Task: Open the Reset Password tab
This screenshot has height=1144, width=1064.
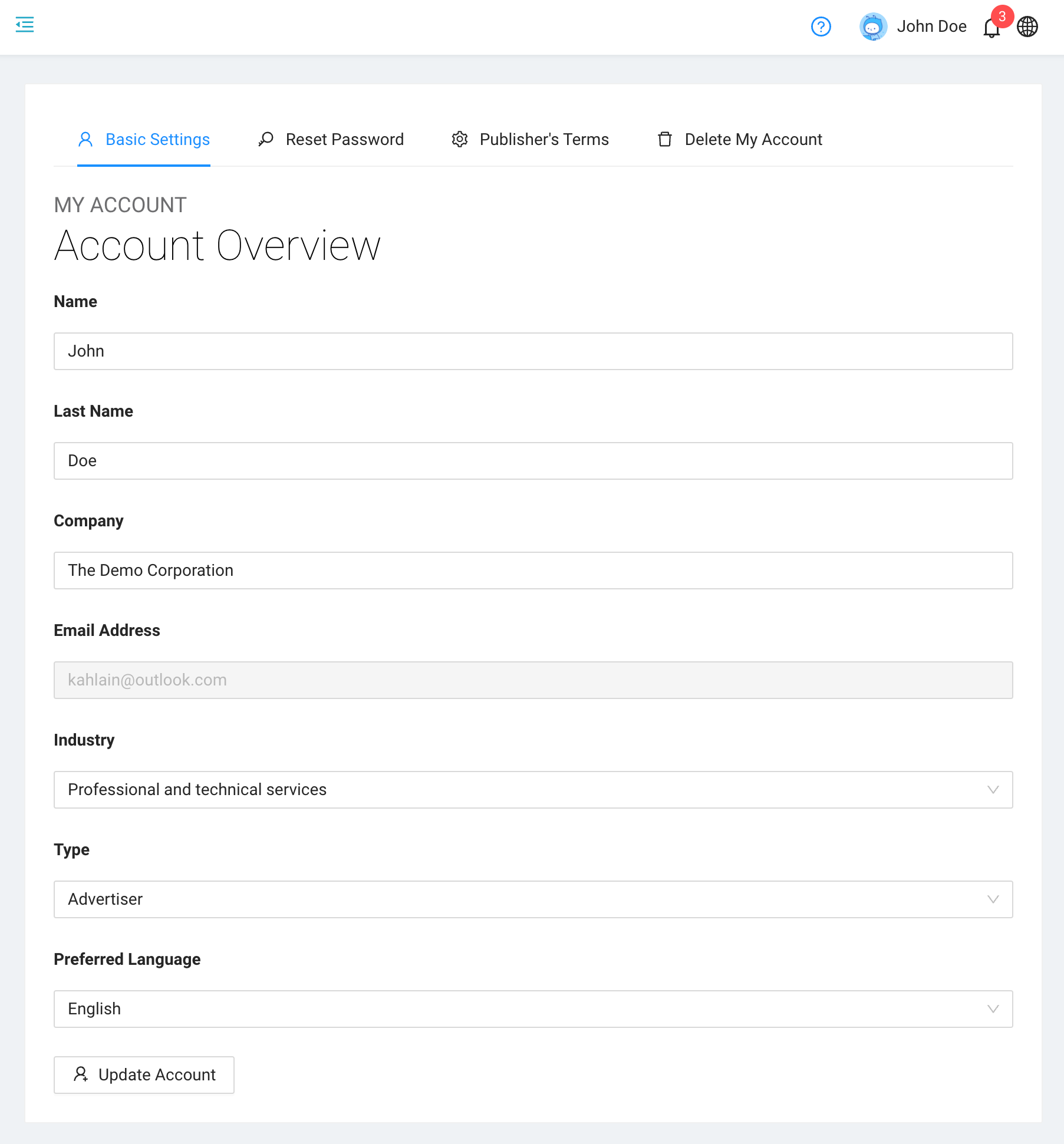Action: pos(331,140)
